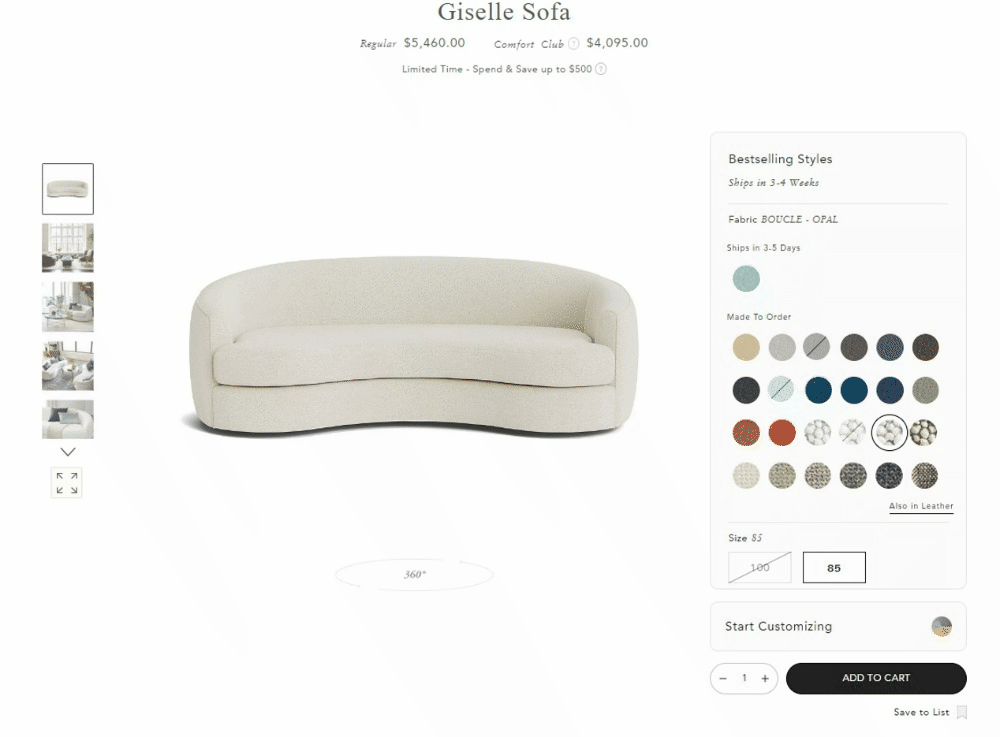The width and height of the screenshot is (1000, 737).
Task: Choose the solid orange fabric swatch
Action: point(782,432)
